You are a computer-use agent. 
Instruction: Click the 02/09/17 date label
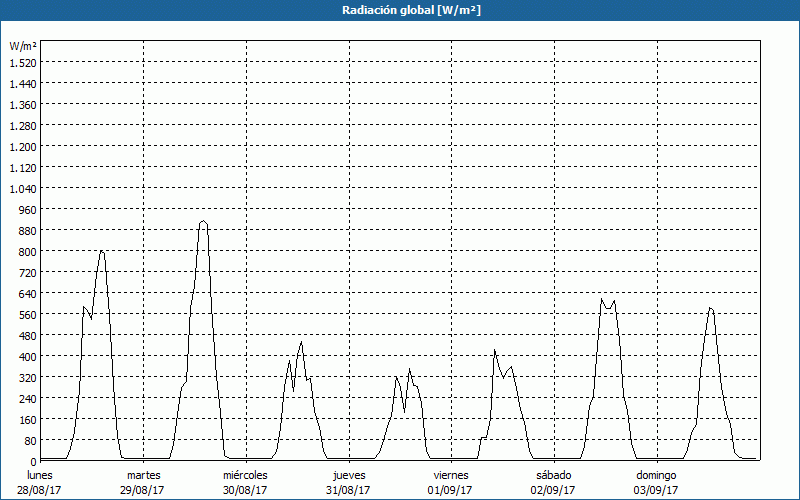[553, 490]
